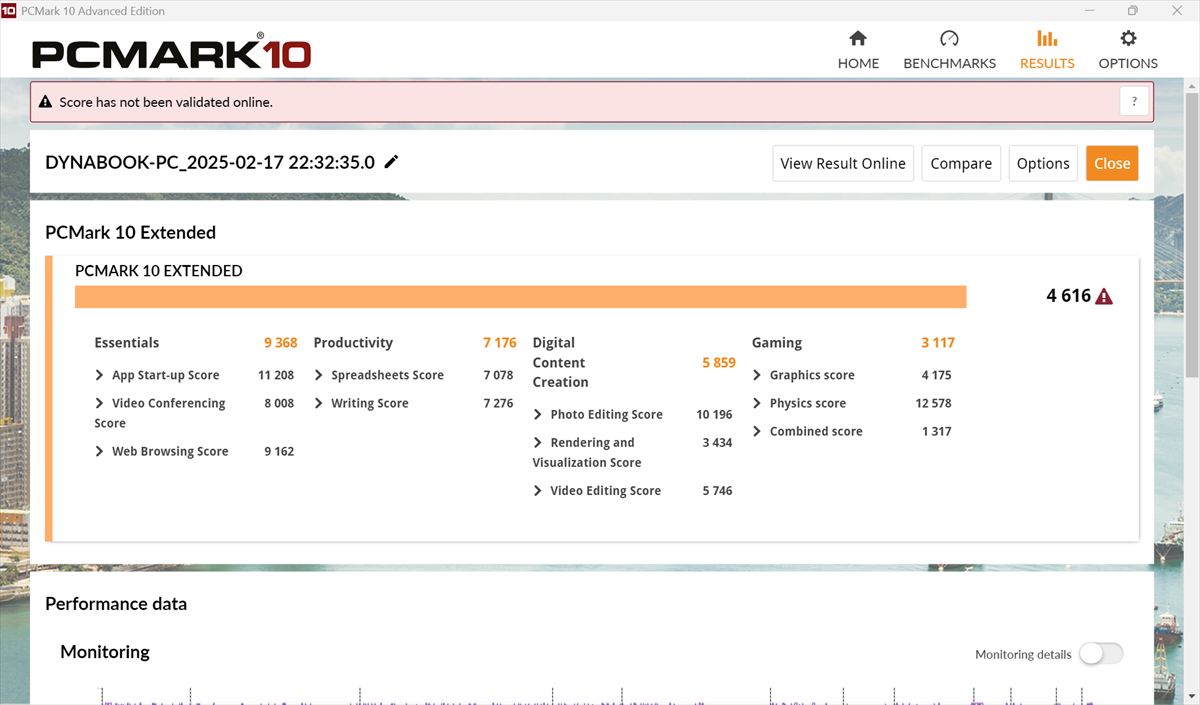This screenshot has width=1200, height=705.
Task: Close the result with orange Close button
Action: point(1112,163)
